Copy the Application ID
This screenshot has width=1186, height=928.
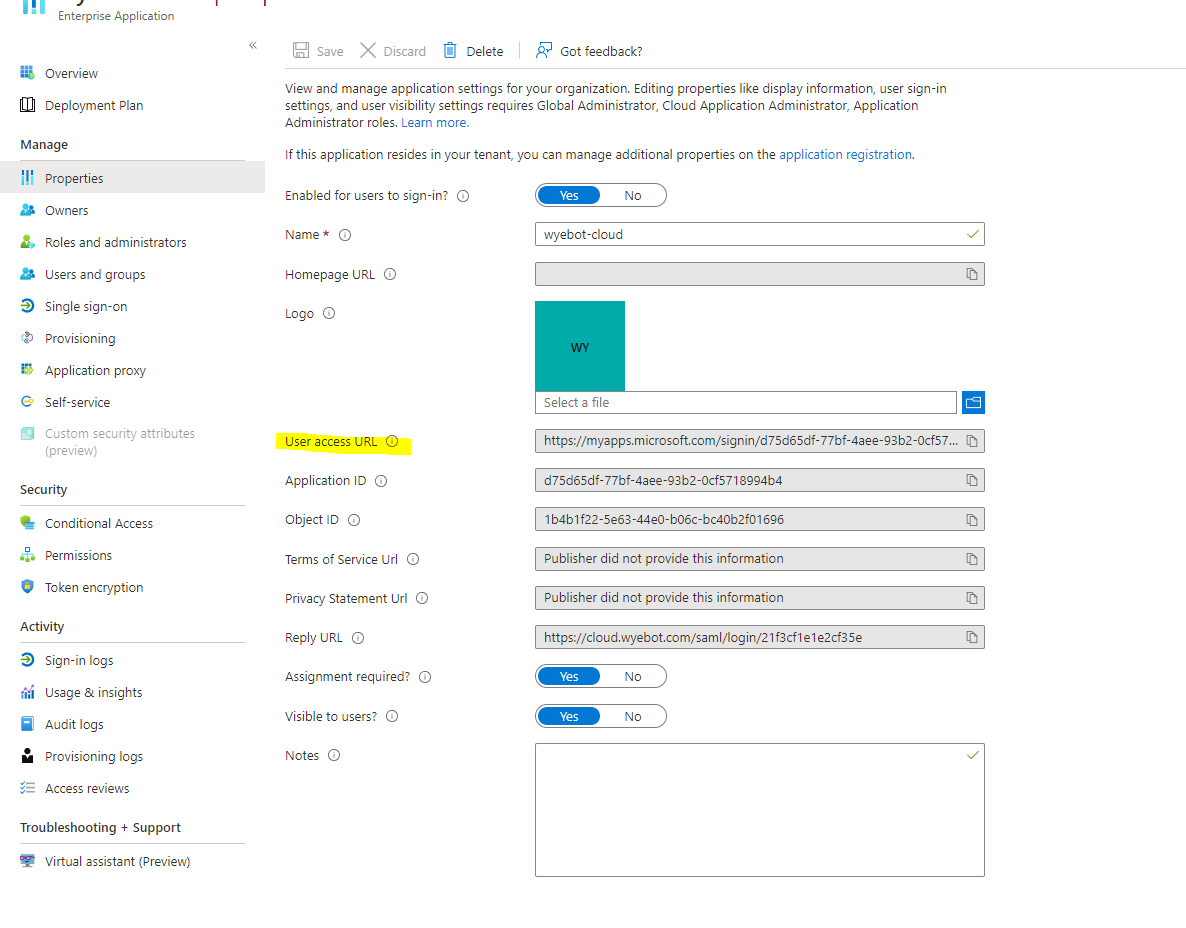click(x=972, y=480)
